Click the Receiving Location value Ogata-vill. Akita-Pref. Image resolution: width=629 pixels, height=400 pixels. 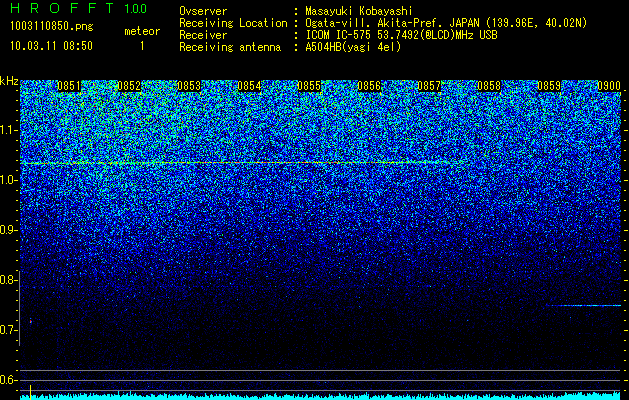375,23
